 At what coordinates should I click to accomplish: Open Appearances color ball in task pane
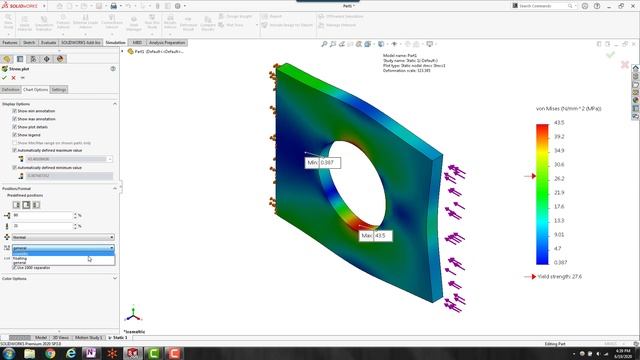tap(635, 100)
